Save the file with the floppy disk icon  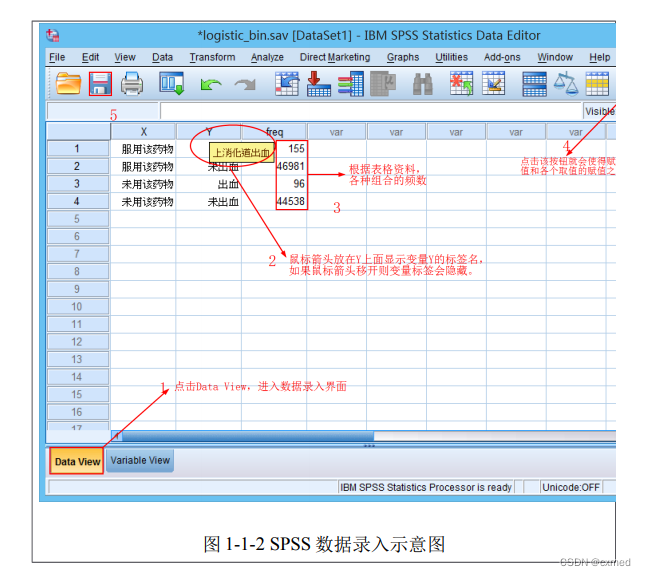coord(100,84)
